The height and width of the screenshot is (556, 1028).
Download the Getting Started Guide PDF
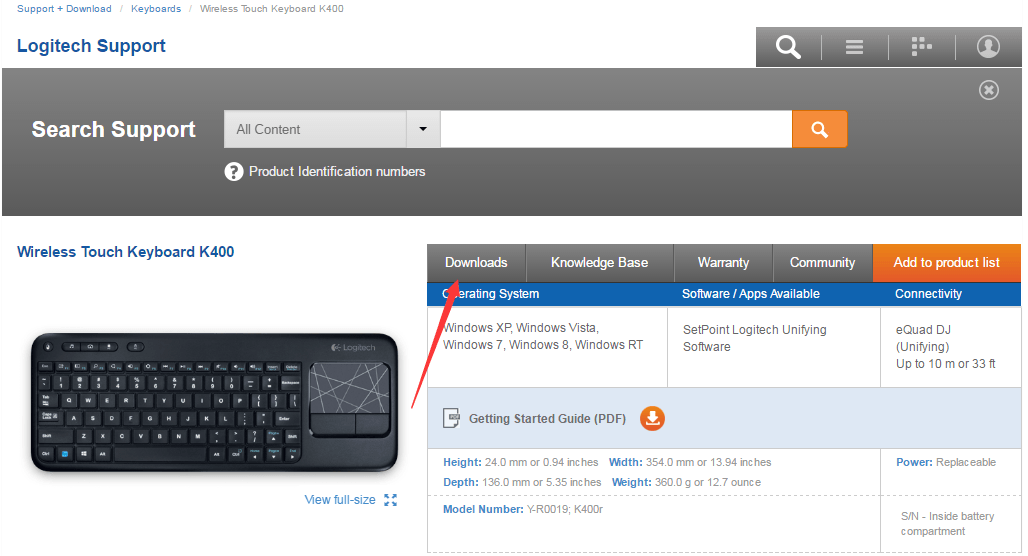pos(652,418)
